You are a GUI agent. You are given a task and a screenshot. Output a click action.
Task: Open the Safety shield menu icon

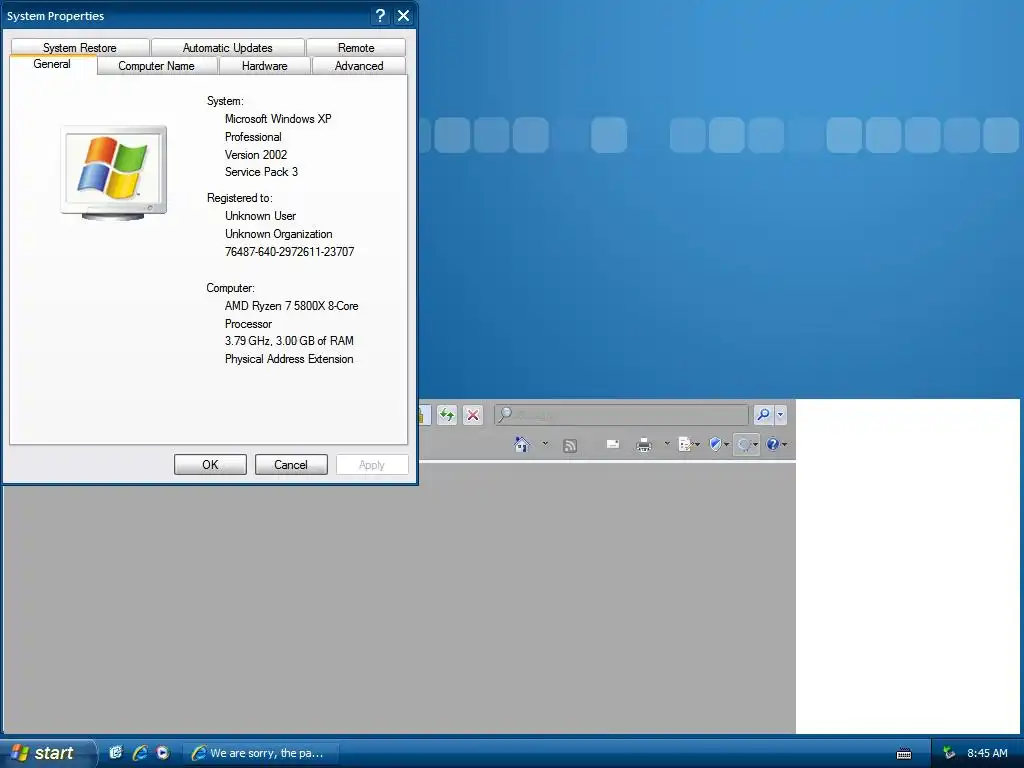718,445
